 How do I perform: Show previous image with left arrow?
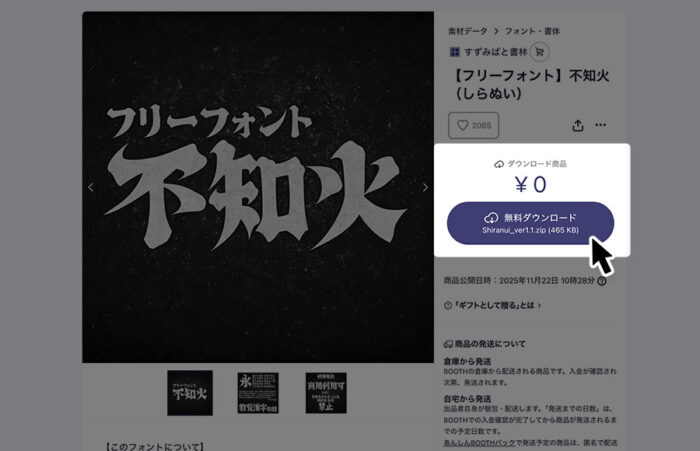[x=91, y=187]
